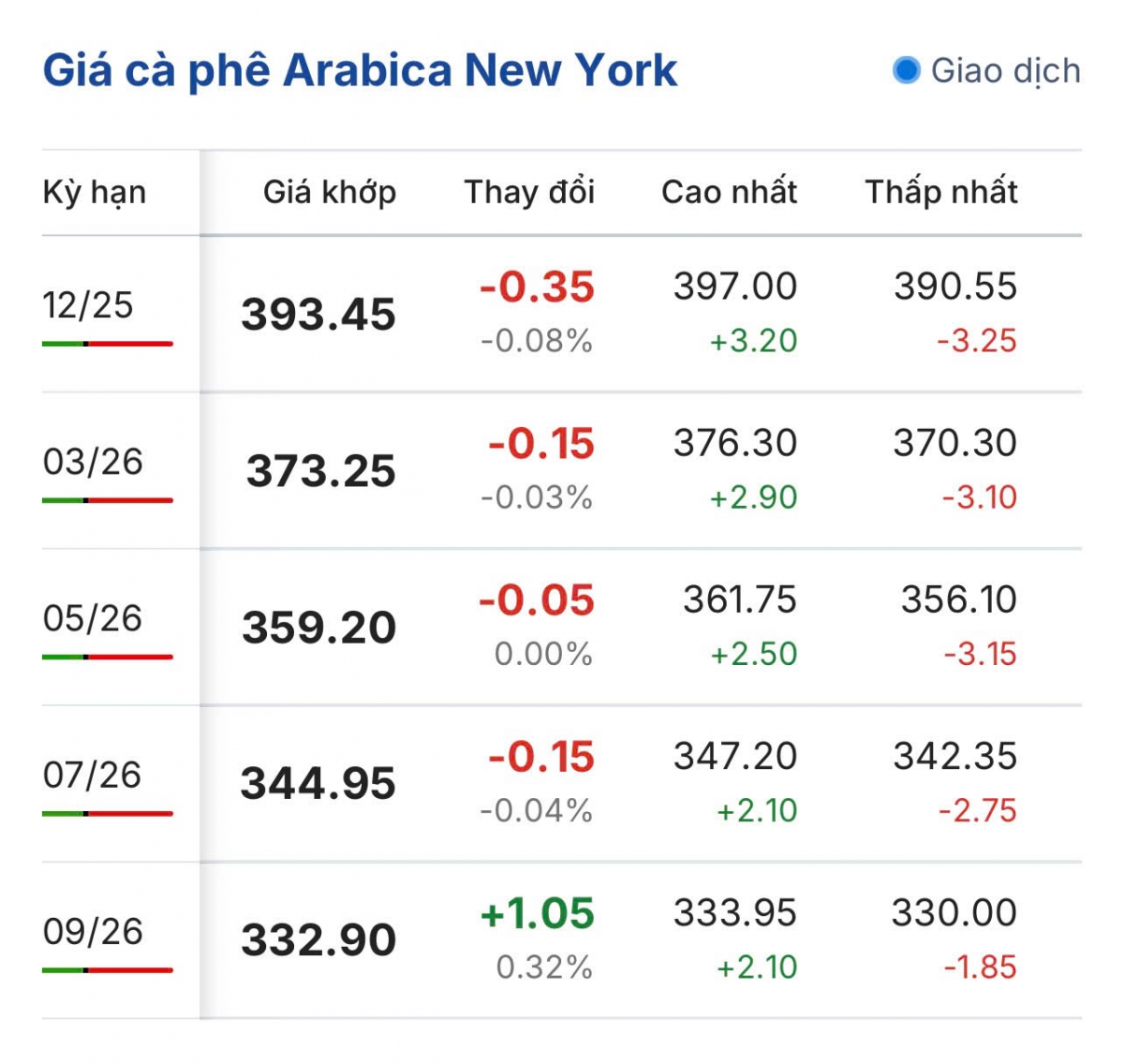This screenshot has width=1124, height=1064.
Task: Click the range bar under 09/26
Action: pyautogui.click(x=108, y=969)
